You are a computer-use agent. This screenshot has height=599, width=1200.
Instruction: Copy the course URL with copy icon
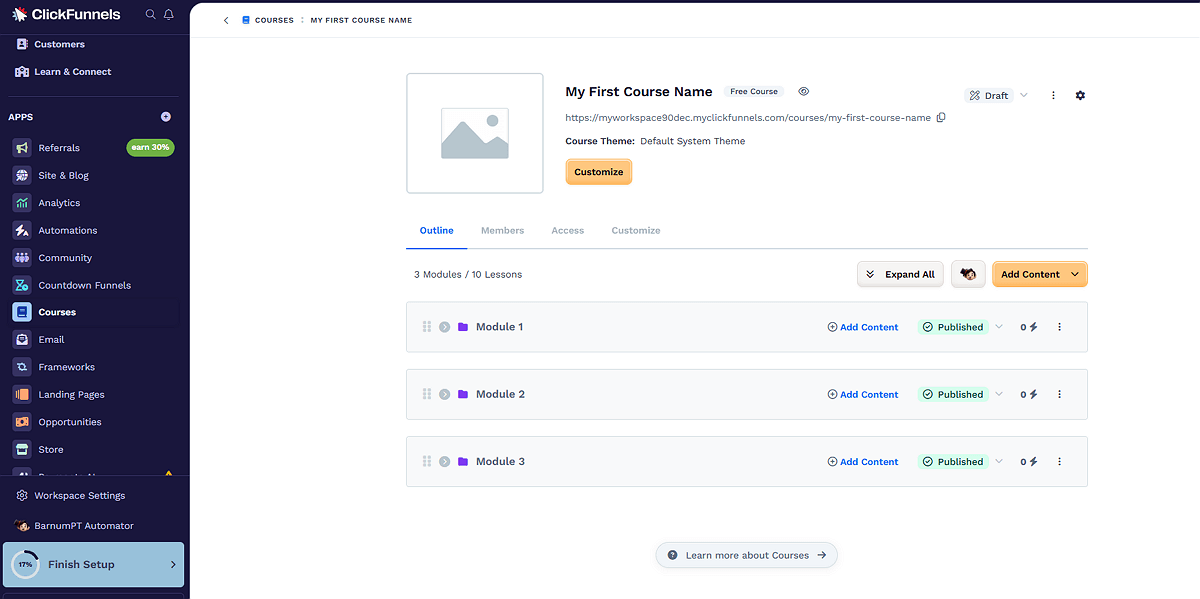point(940,118)
